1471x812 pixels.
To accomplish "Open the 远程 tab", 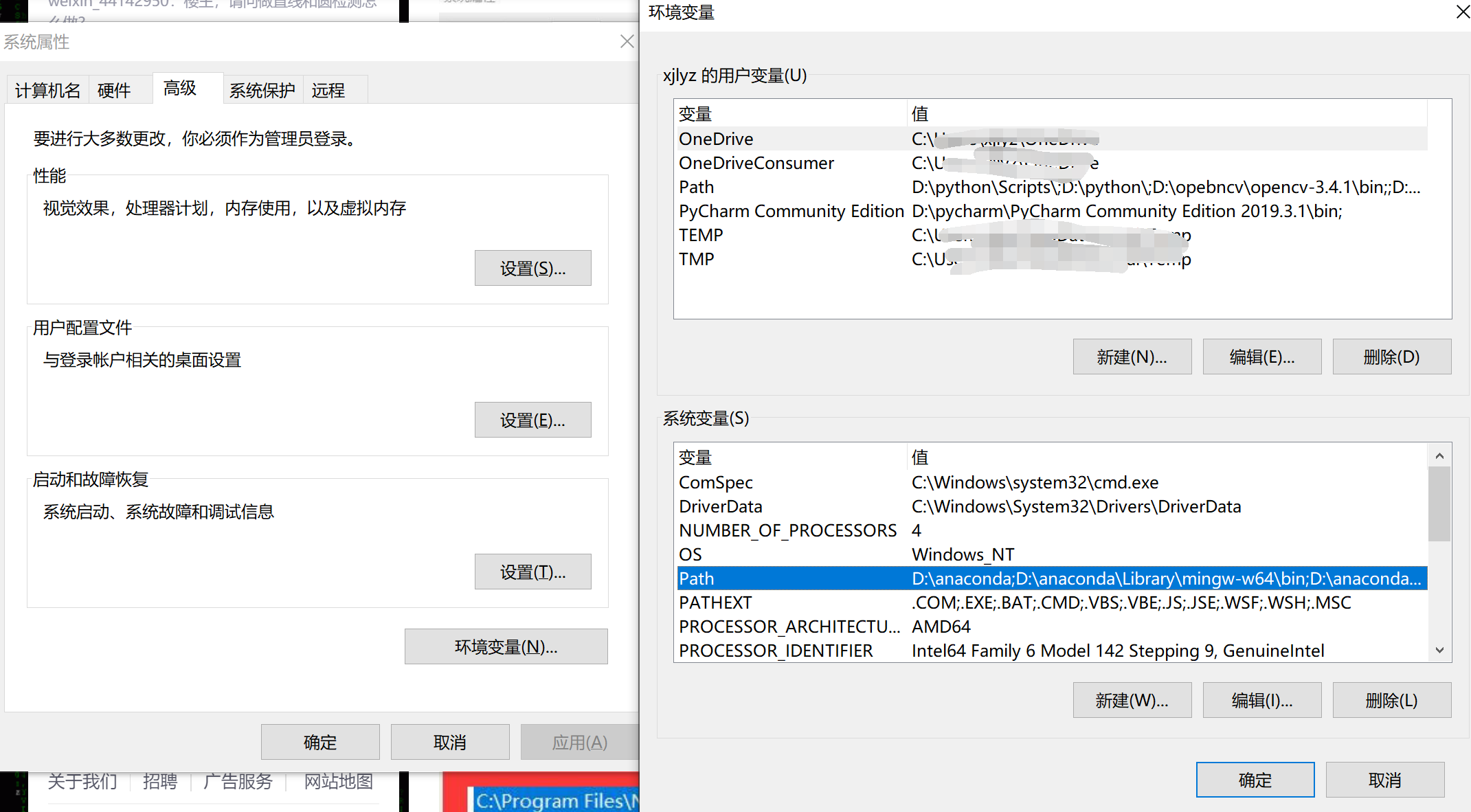I will coord(328,89).
